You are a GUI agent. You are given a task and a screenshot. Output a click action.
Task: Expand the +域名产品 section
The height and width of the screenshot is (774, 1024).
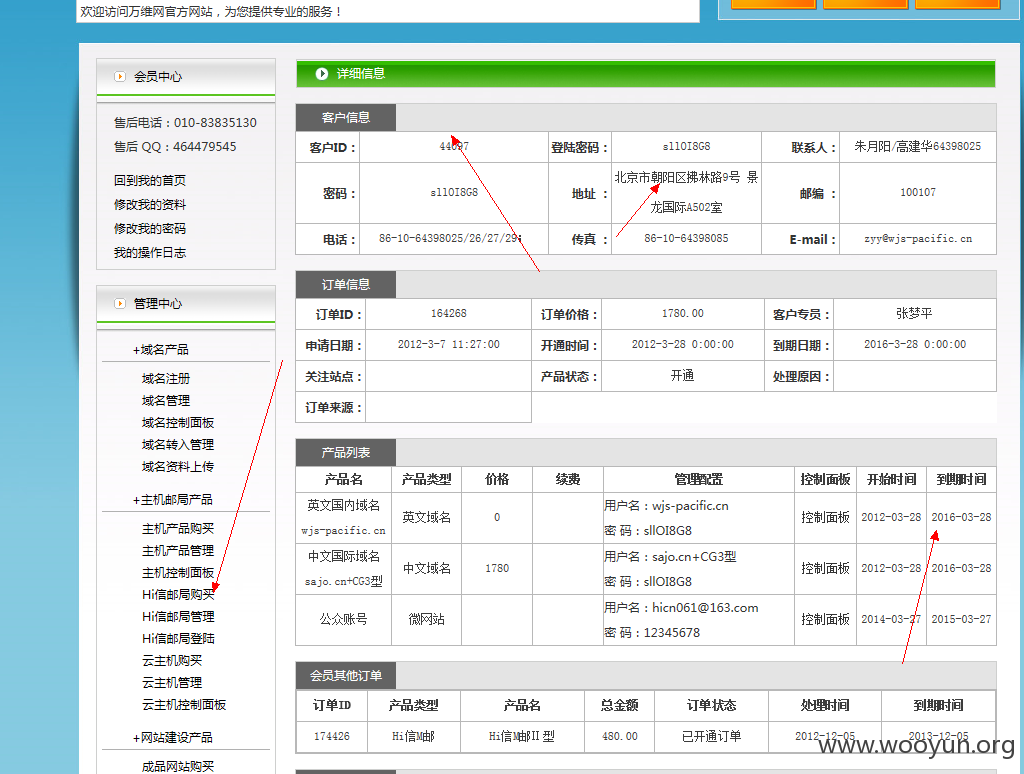point(161,350)
